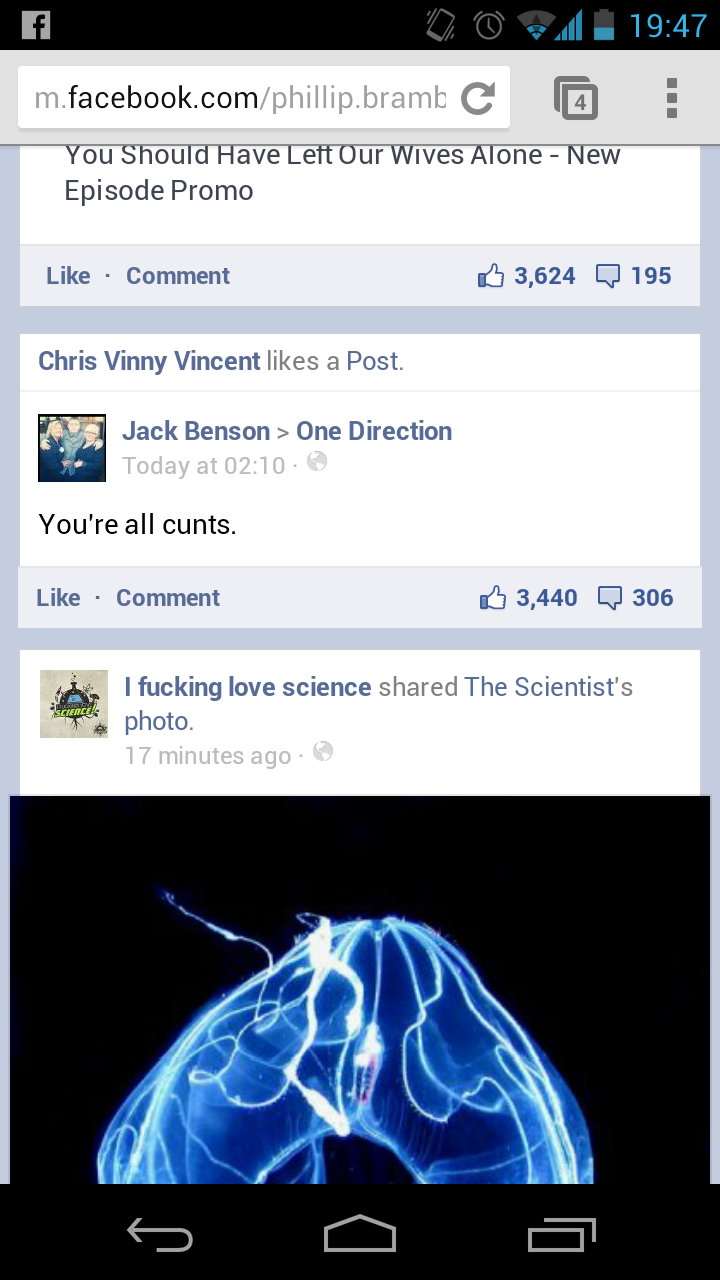Viewport: 720px width, 1280px height.
Task: Open the blue jellyfish photo
Action: pyautogui.click(x=360, y=990)
